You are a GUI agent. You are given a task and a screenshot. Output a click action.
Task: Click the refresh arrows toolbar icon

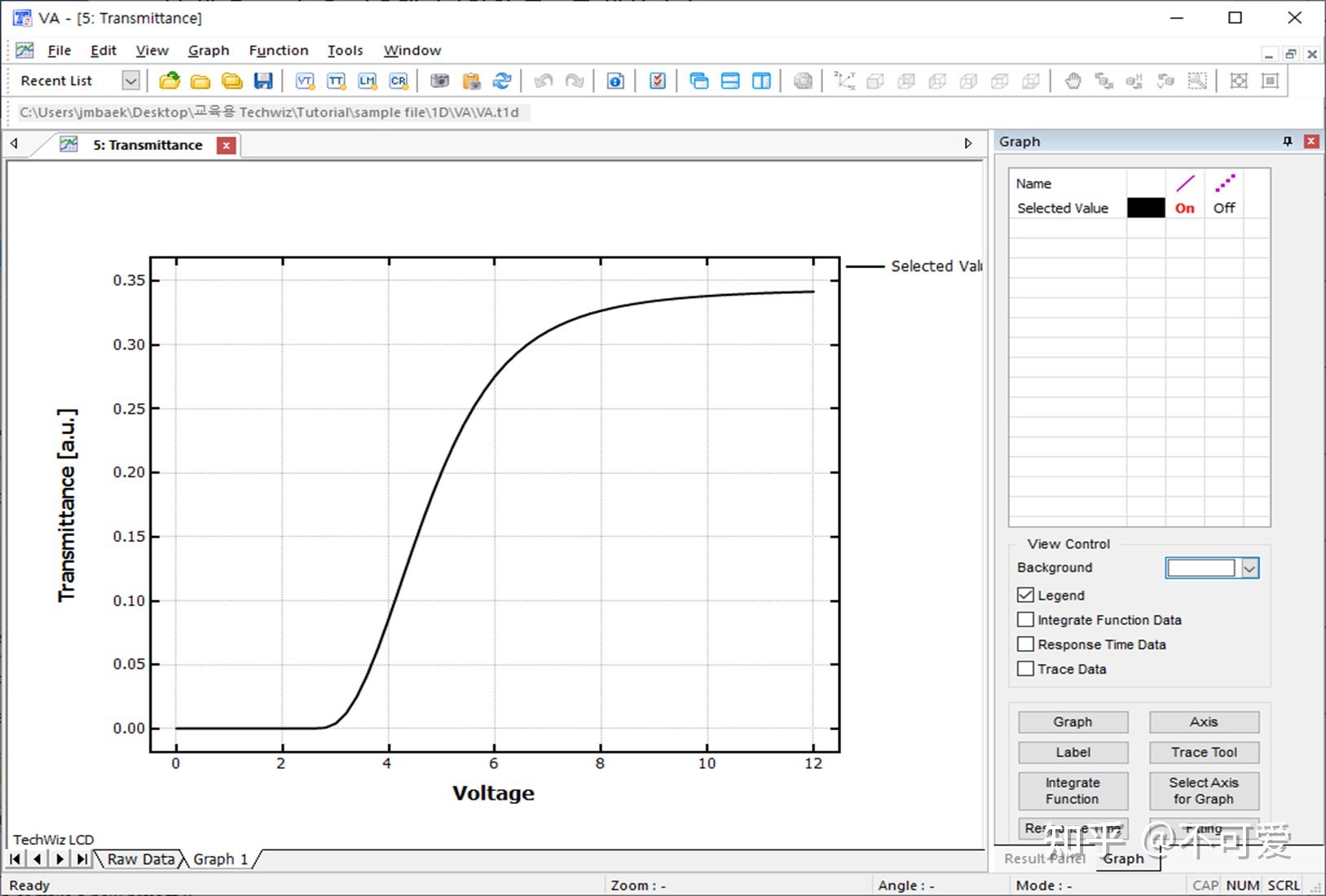[x=503, y=81]
